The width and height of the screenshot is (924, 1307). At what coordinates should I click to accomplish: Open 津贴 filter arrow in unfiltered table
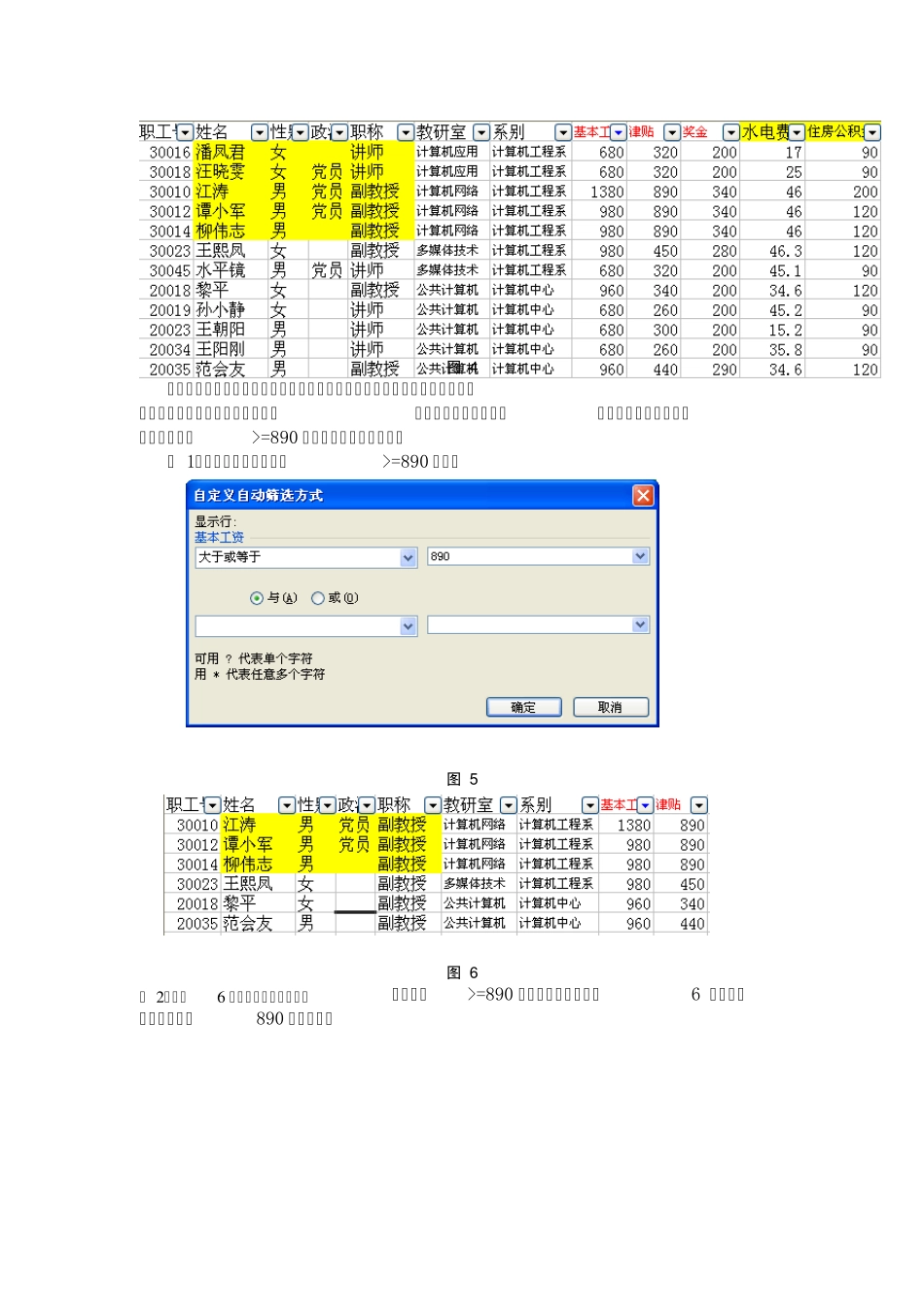672,132
